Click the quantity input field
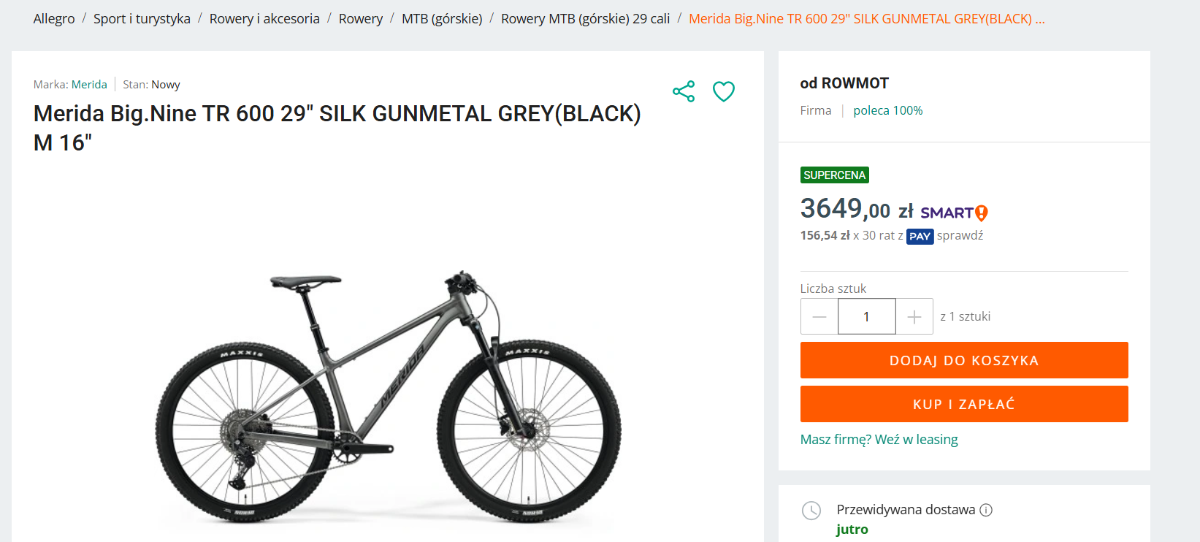The image size is (1200, 542). 866,317
